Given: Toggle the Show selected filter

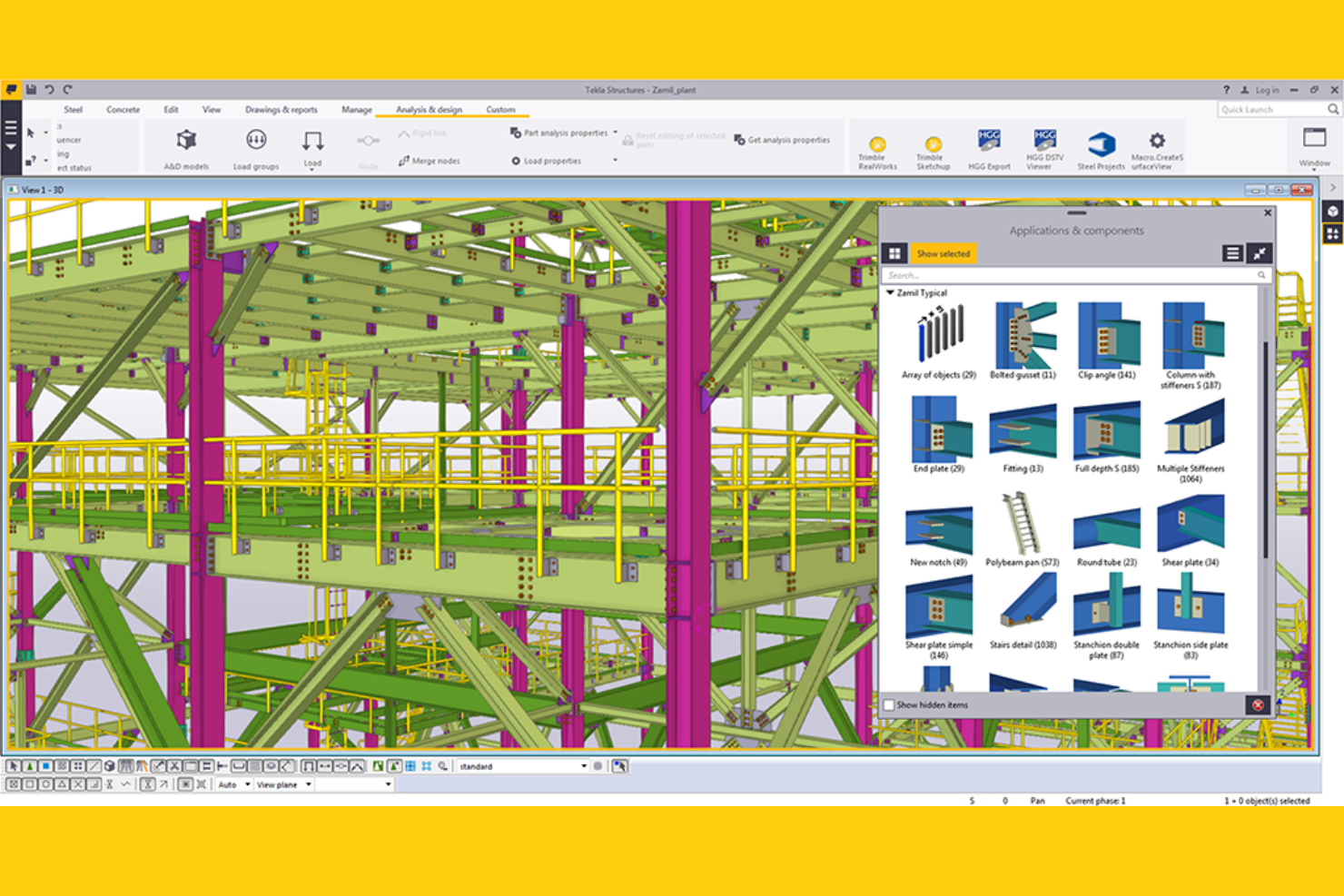Looking at the screenshot, I should [943, 254].
